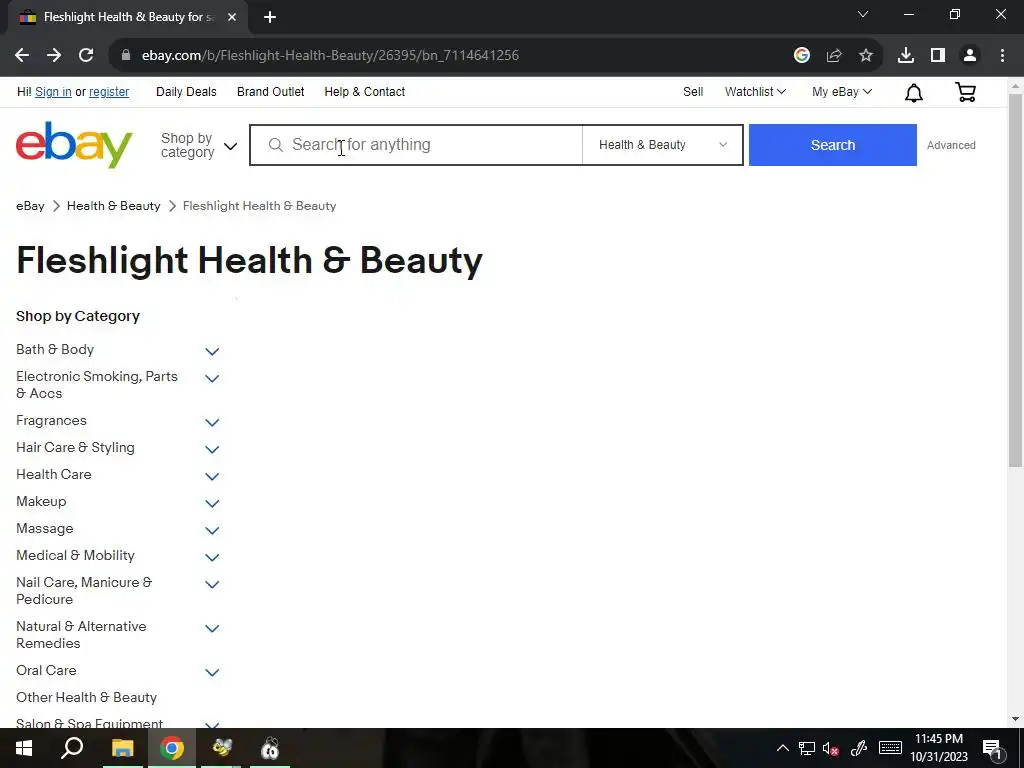The height and width of the screenshot is (768, 1024).
Task: Click the taskbar clock and date
Action: (938, 748)
